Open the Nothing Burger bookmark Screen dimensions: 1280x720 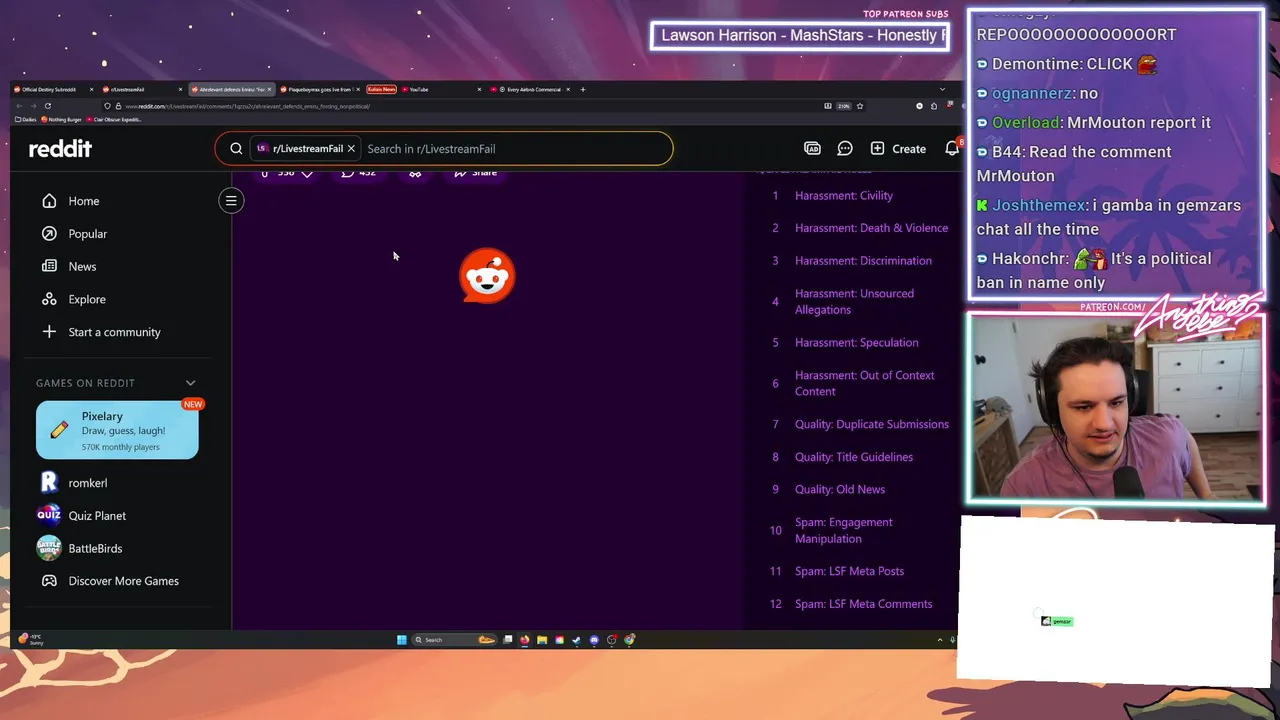coord(61,119)
